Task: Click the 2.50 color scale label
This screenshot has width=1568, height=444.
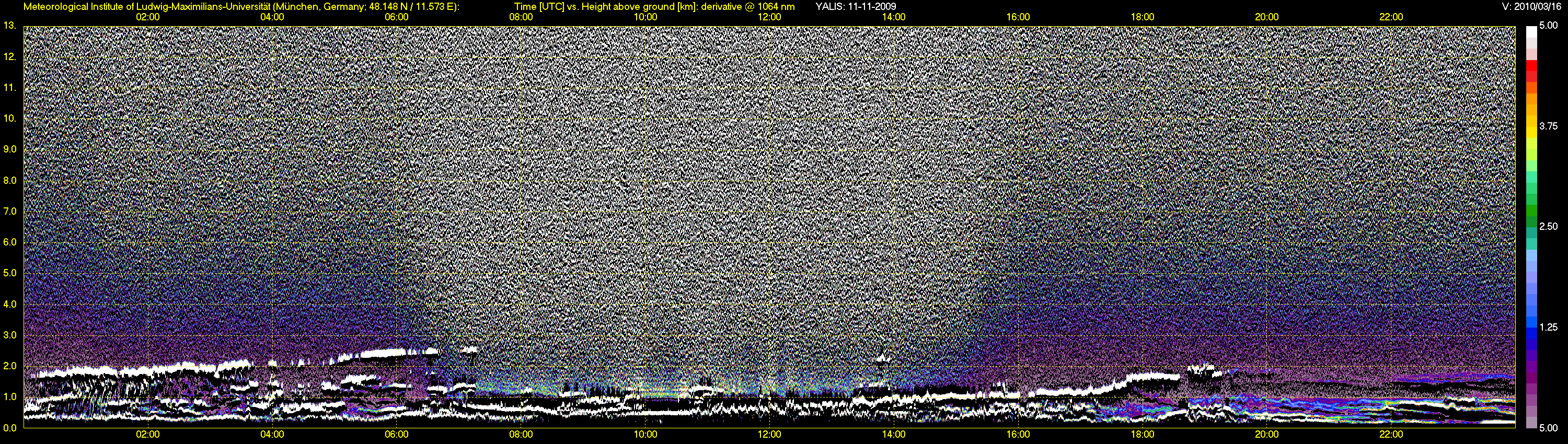Action: click(x=1549, y=226)
